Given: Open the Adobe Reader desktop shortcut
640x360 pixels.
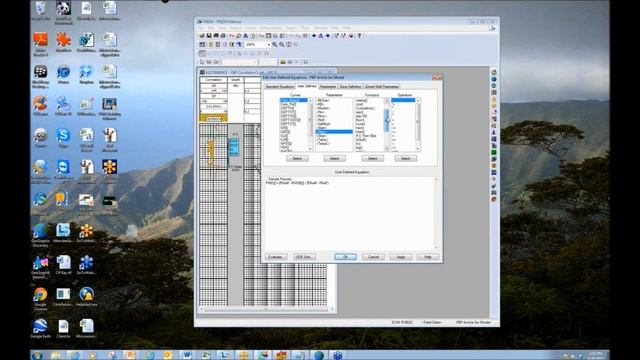Looking at the screenshot, I should (40, 44).
